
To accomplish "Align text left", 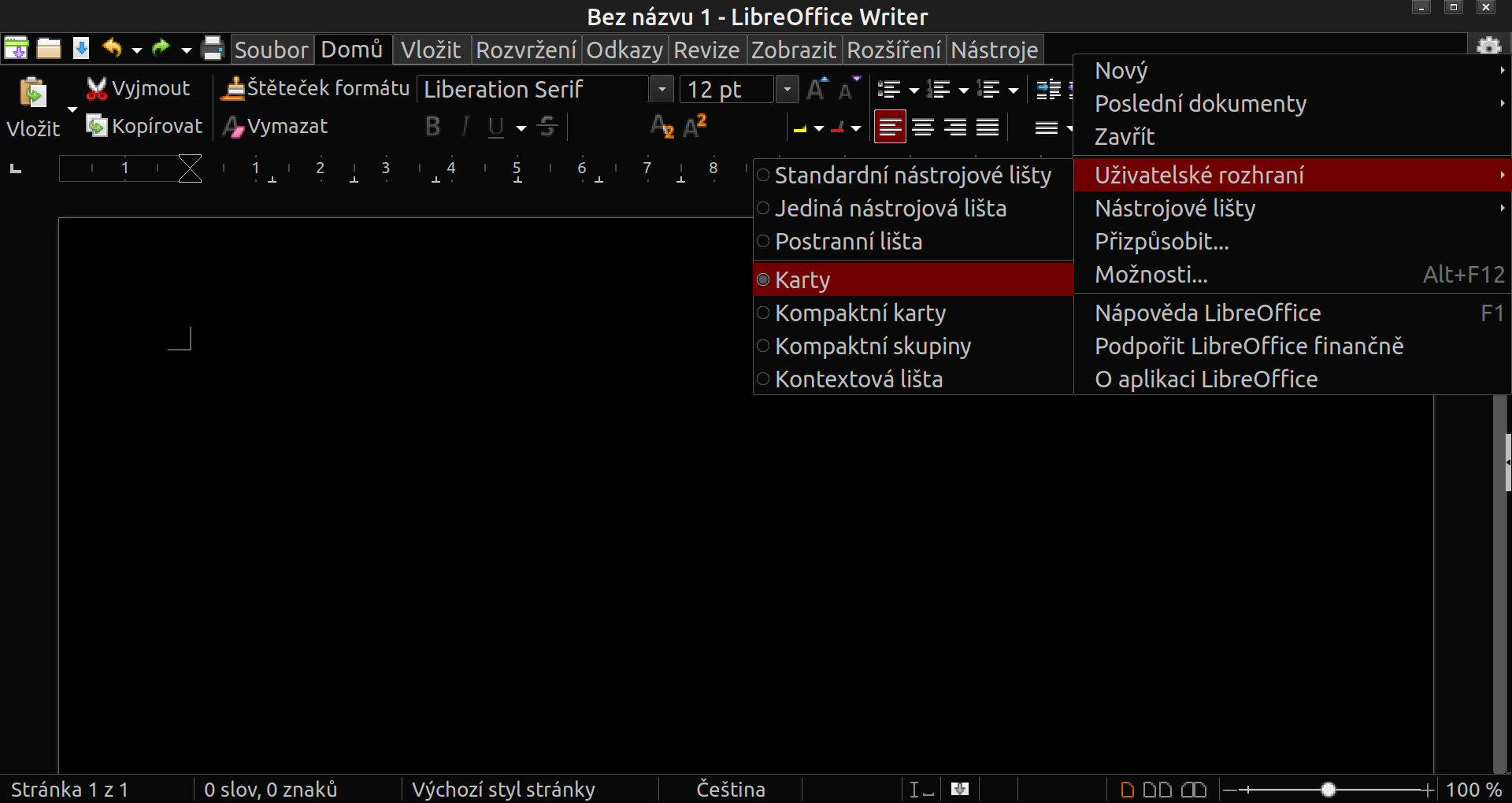I will (x=890, y=127).
